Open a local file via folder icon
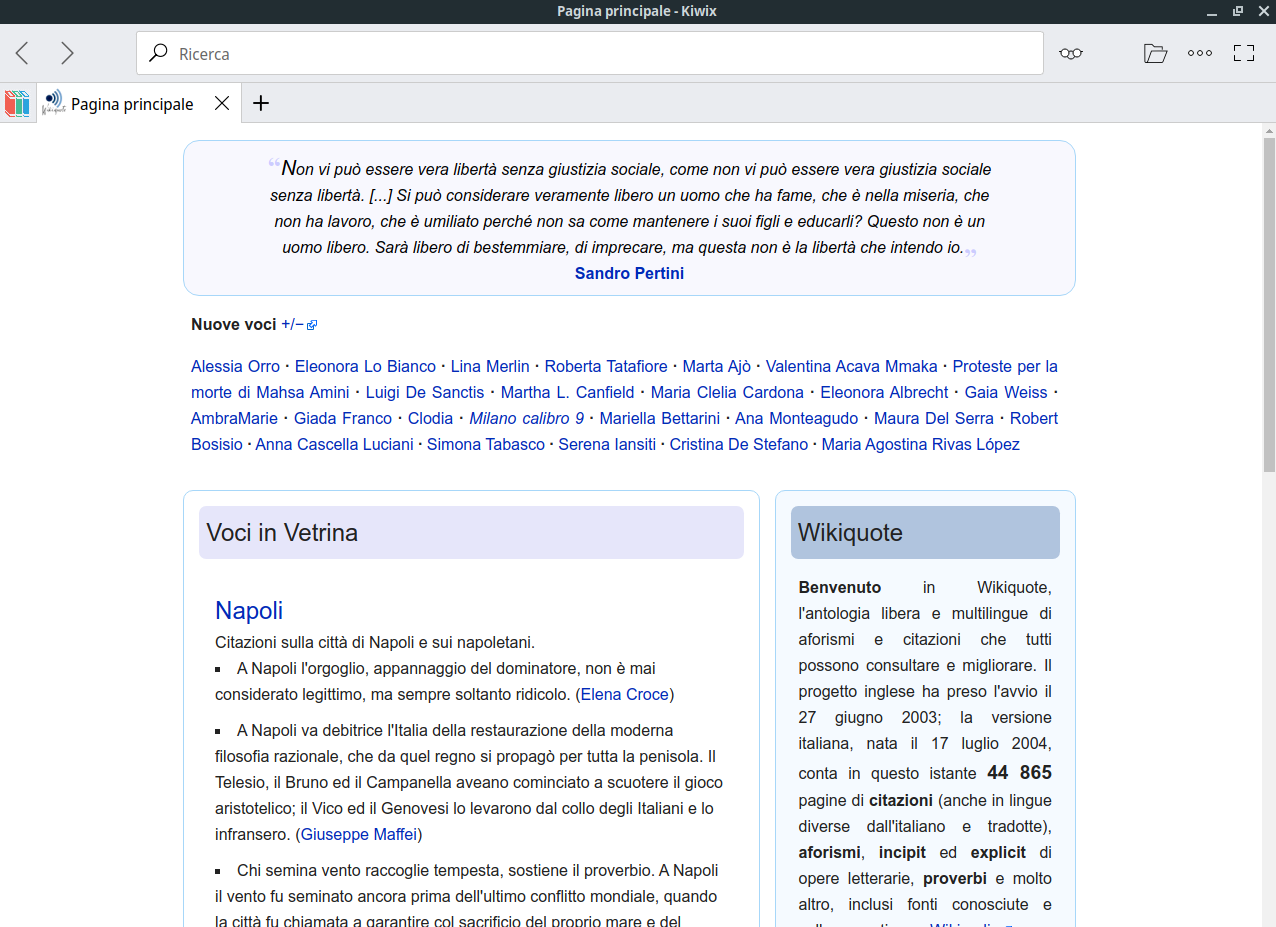The image size is (1276, 927). coord(1155,54)
